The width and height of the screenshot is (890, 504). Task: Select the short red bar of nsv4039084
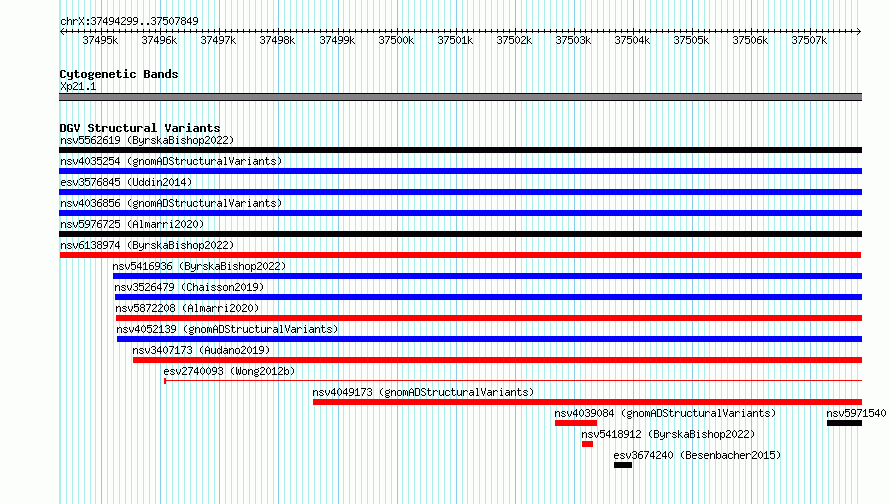coord(576,423)
